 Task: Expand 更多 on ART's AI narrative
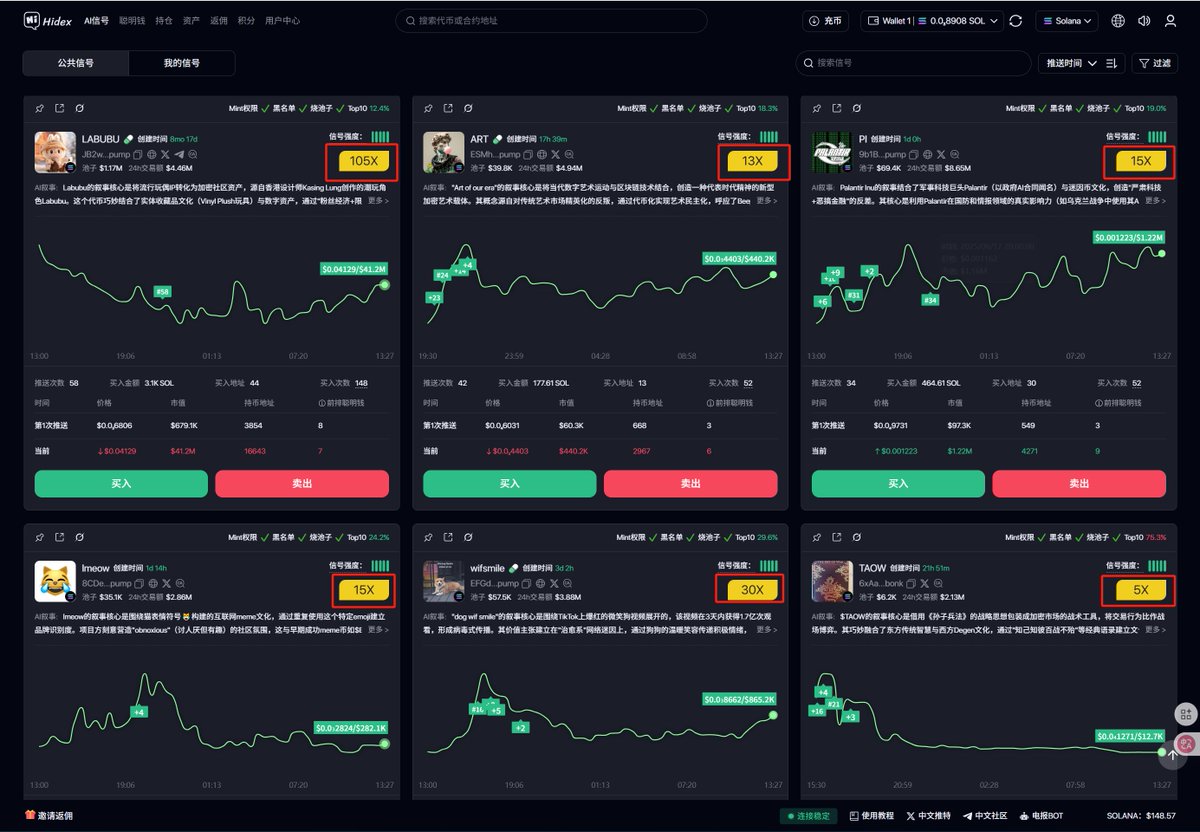[766, 201]
